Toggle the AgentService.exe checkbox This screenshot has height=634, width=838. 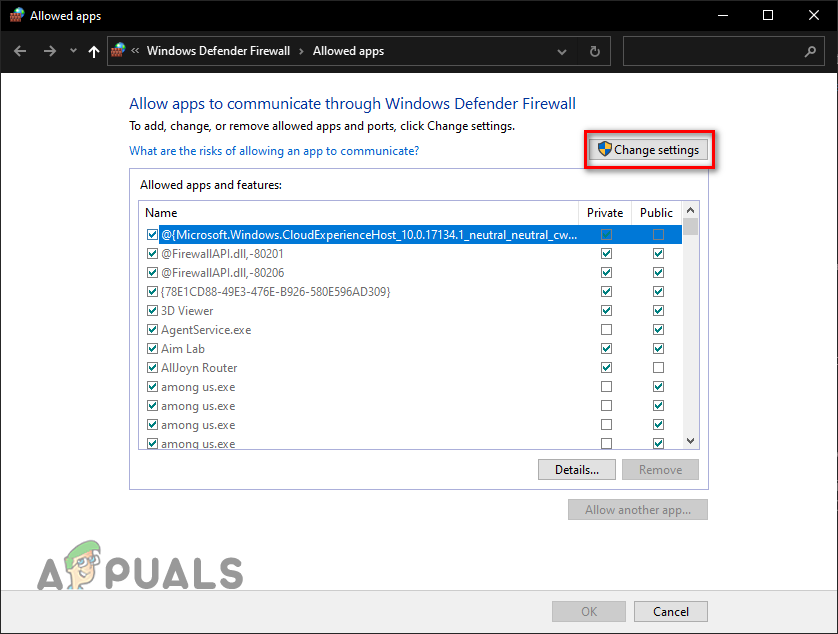point(152,329)
